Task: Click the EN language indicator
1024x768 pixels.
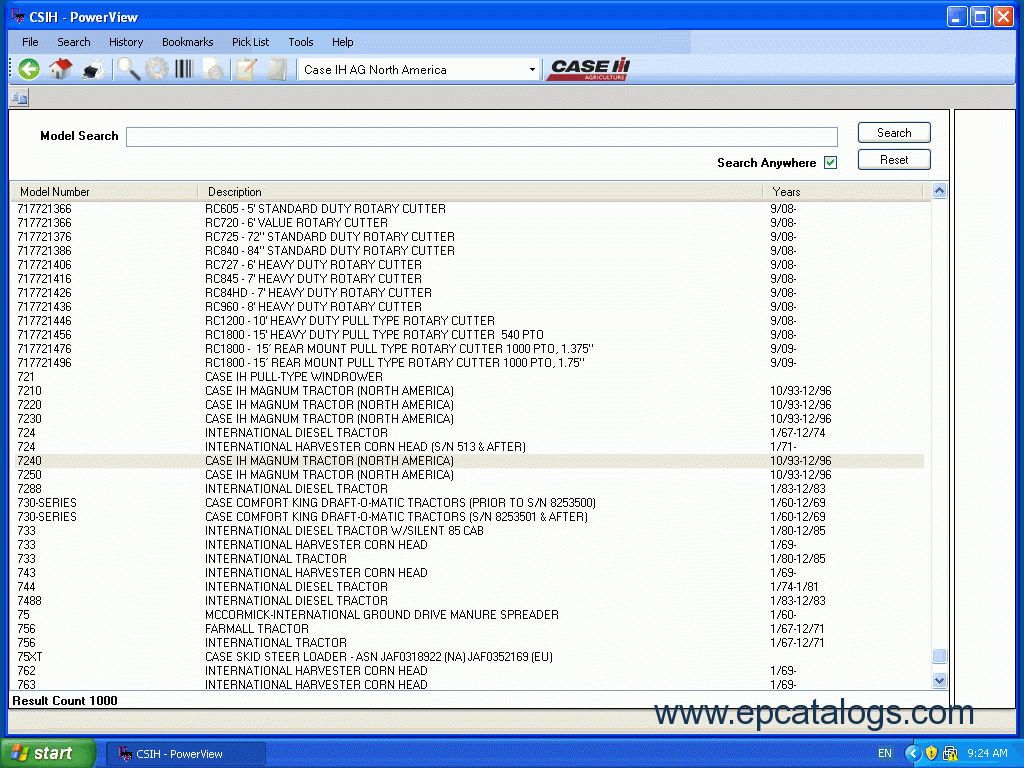Action: point(885,753)
